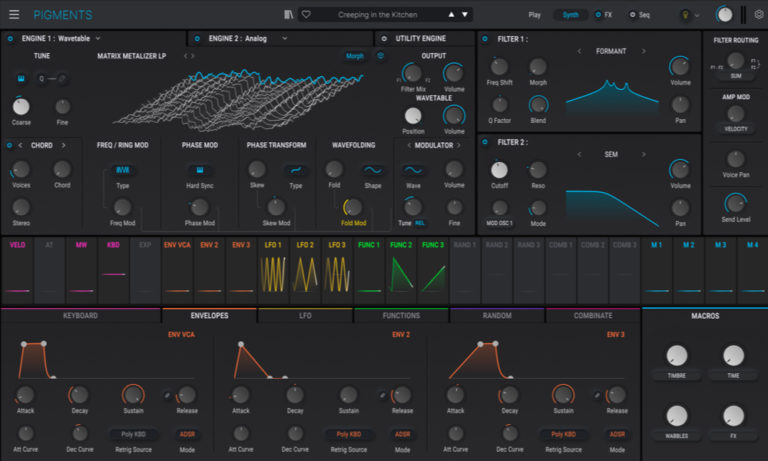The height and width of the screenshot is (461, 768).
Task: Open the settings gear icon
Action: (758, 15)
